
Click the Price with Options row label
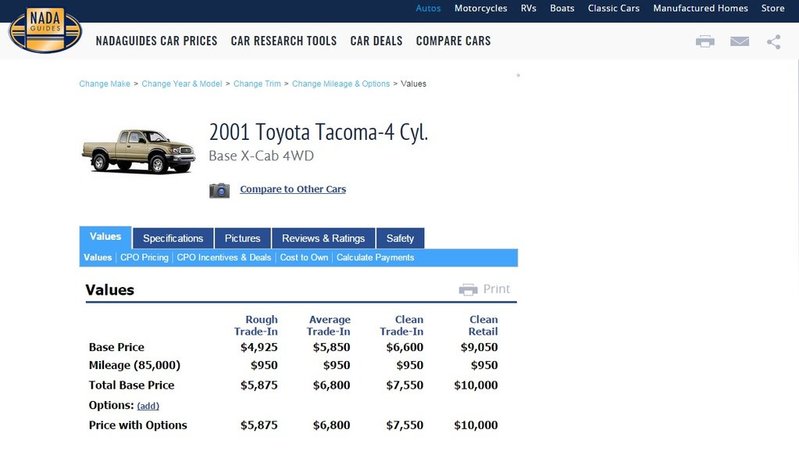[x=138, y=425]
